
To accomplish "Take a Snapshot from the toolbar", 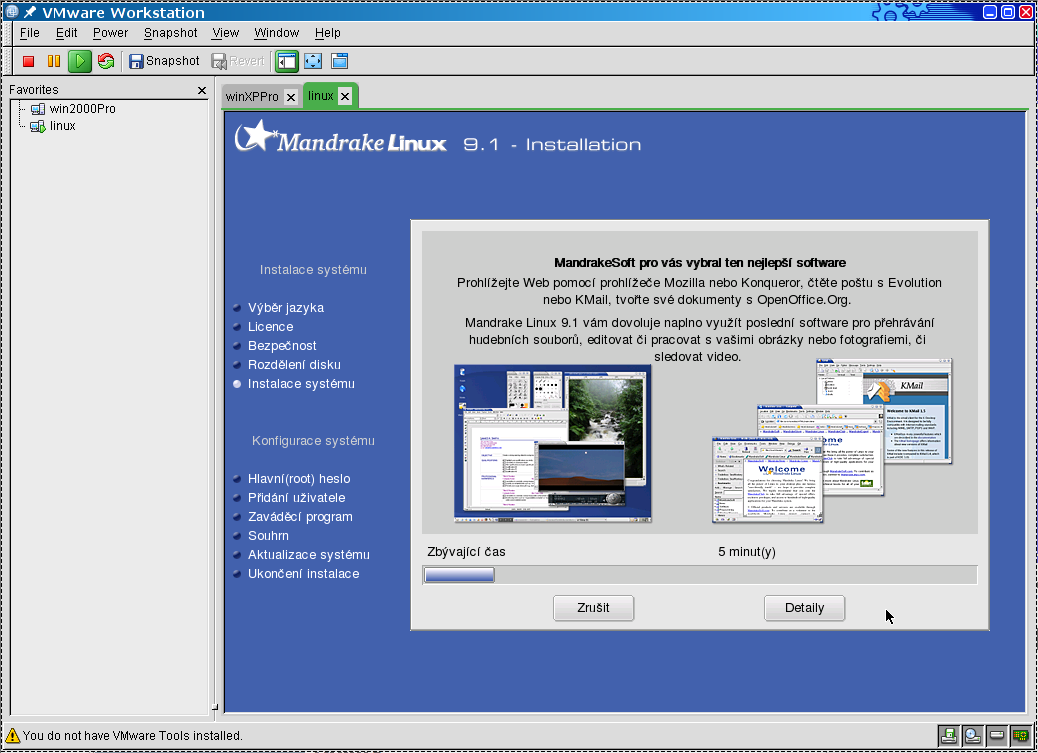I will click(164, 62).
